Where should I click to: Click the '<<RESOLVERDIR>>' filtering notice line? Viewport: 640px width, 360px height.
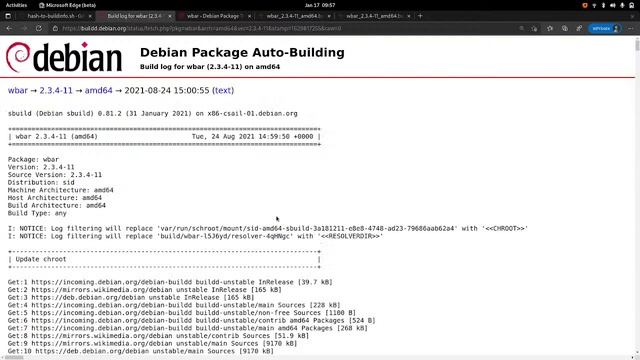click(196, 236)
